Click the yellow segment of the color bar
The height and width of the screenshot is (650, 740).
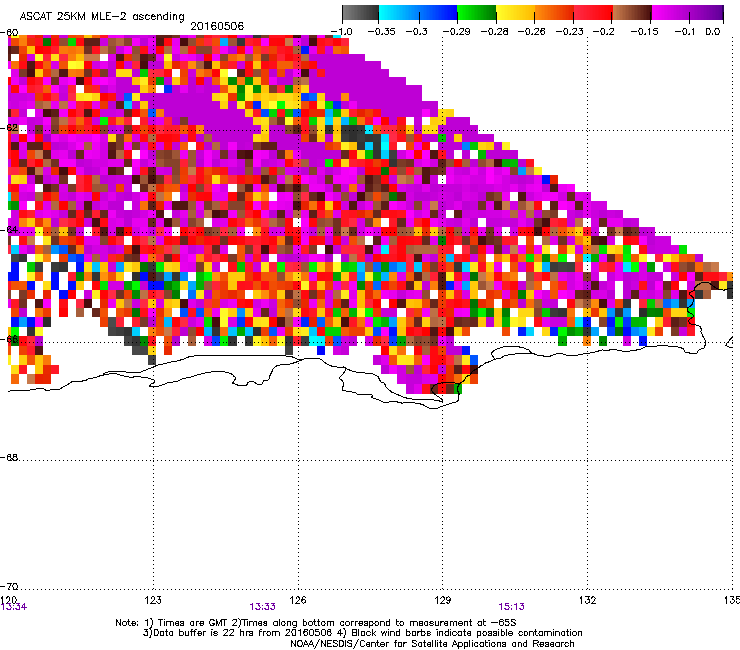pyautogui.click(x=515, y=13)
